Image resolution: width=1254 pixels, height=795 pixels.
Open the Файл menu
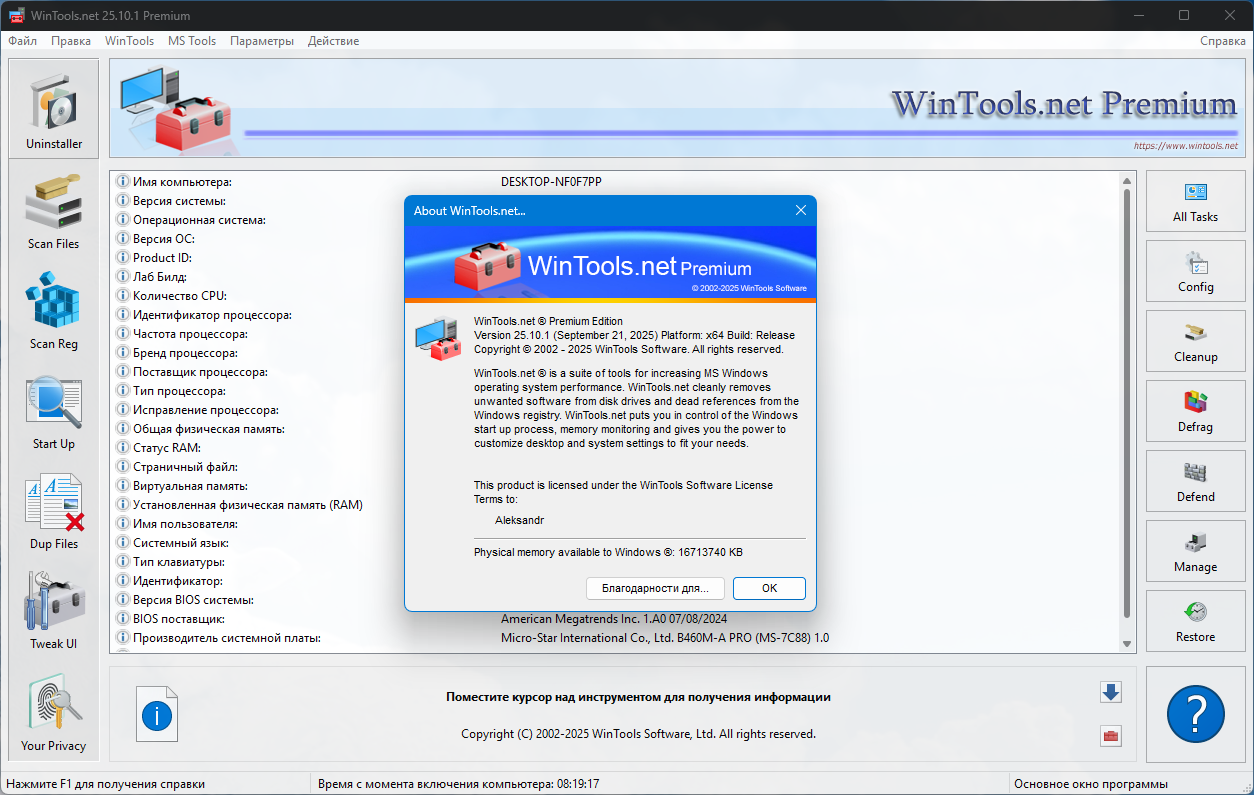click(23, 41)
